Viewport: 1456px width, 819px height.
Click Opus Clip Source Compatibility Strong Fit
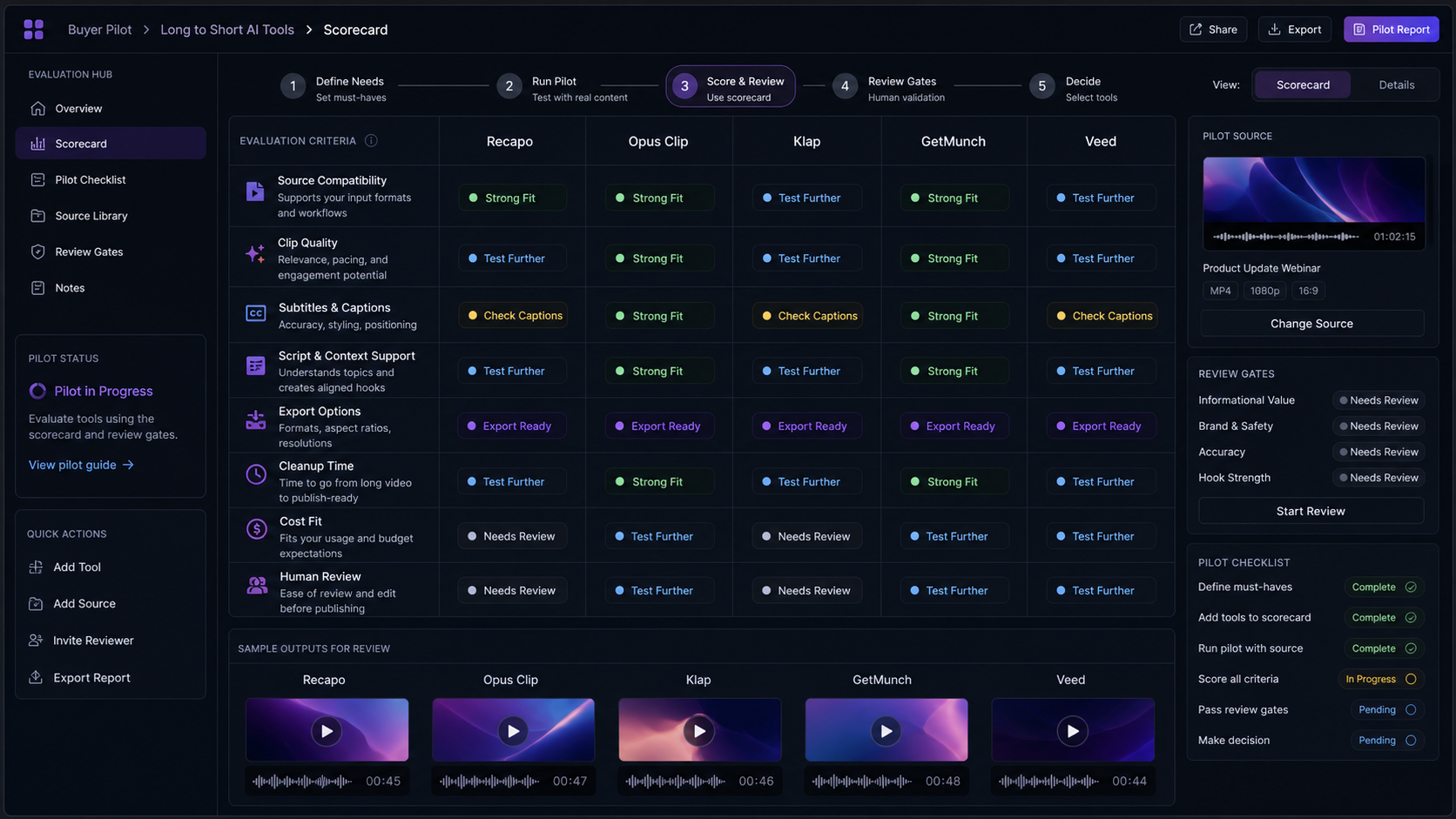click(x=659, y=198)
